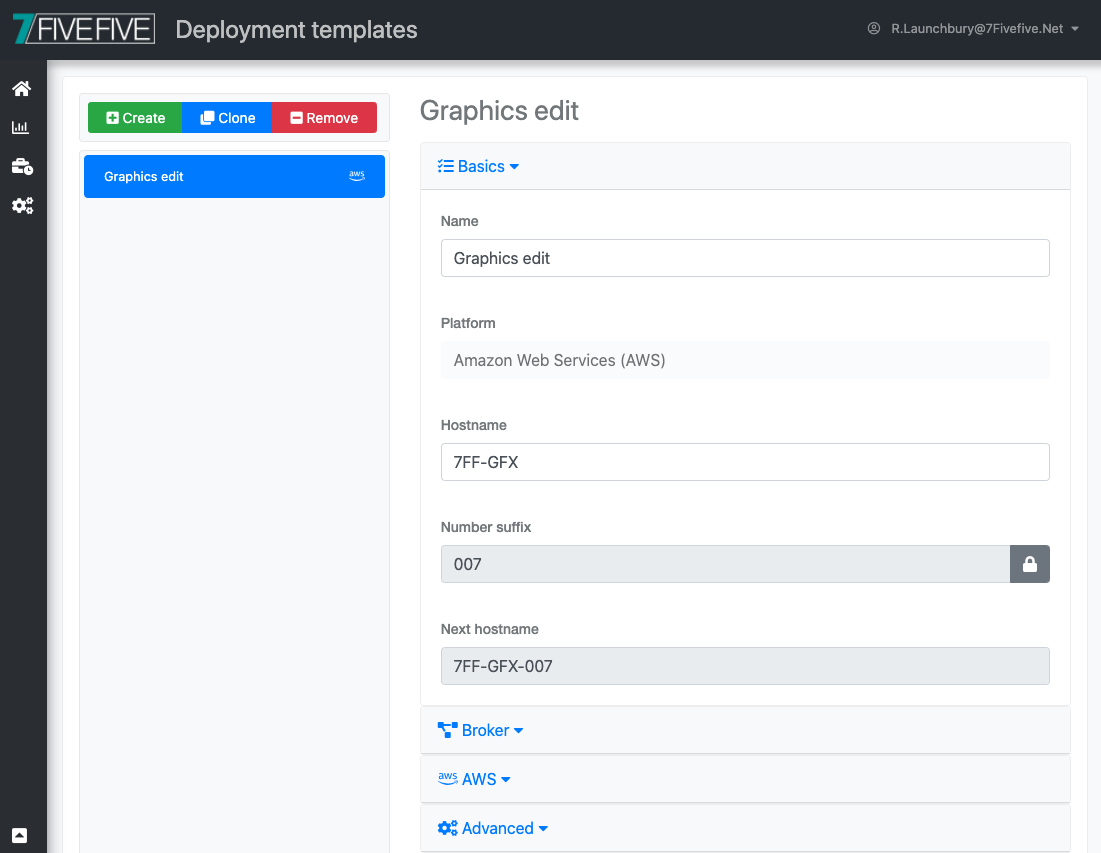Open the Home page from sidebar
Viewport: 1101px width, 853px height.
point(22,88)
